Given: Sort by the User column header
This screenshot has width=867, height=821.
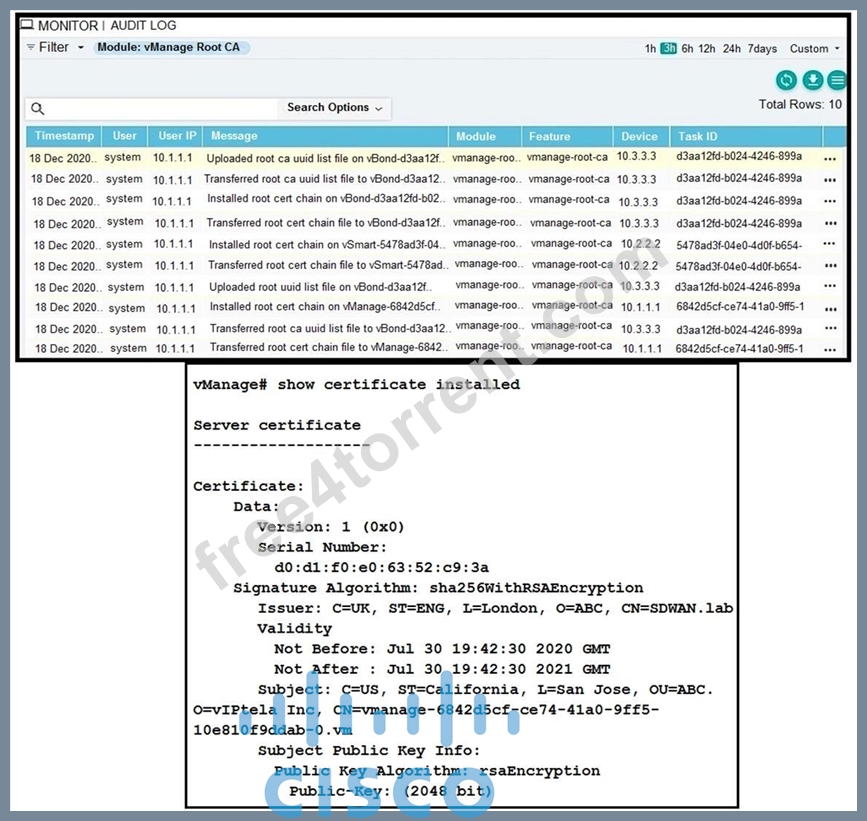Looking at the screenshot, I should (124, 136).
